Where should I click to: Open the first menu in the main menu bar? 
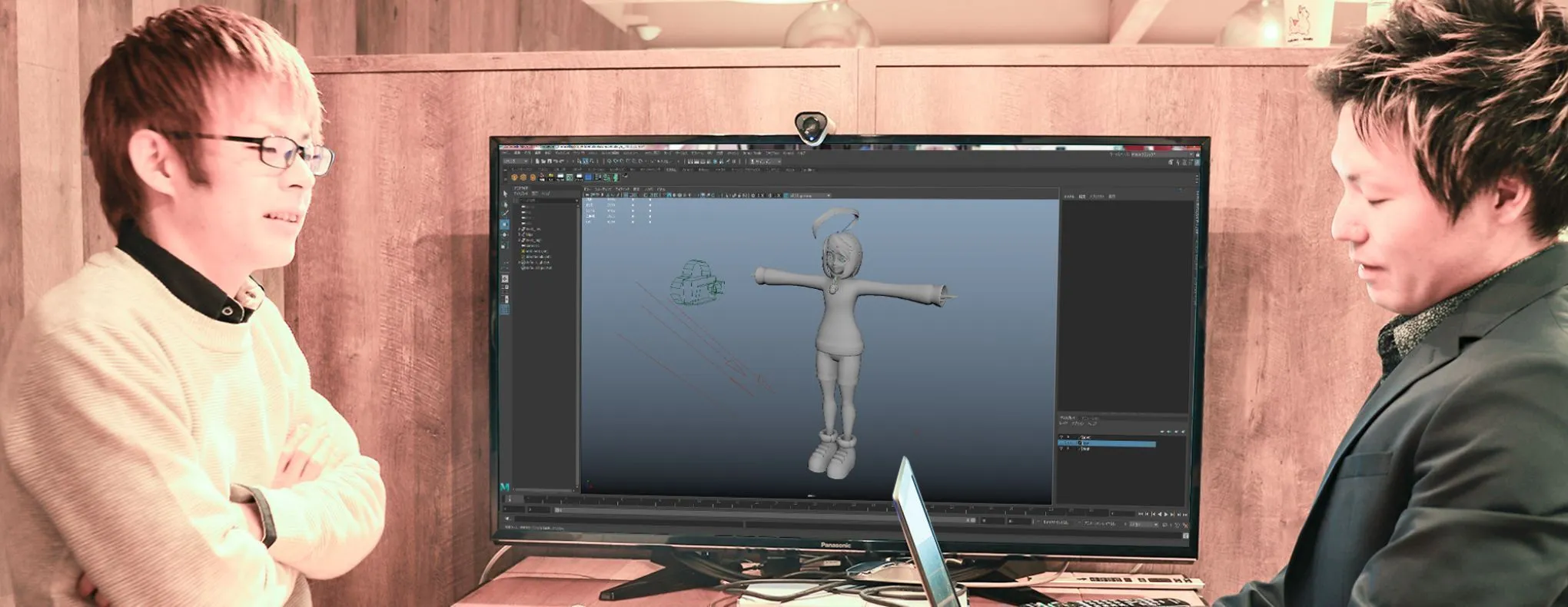tap(506, 153)
